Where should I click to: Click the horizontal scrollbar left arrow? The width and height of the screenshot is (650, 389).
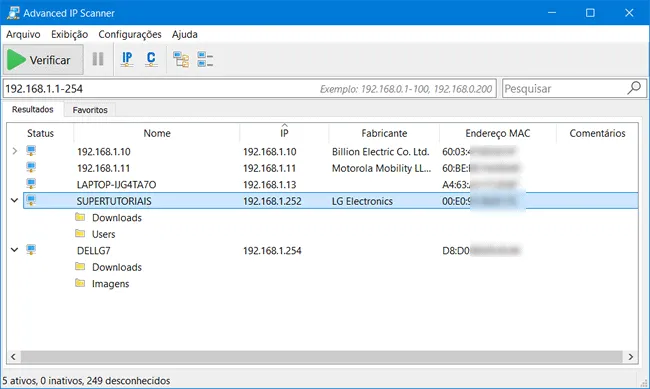[13, 357]
